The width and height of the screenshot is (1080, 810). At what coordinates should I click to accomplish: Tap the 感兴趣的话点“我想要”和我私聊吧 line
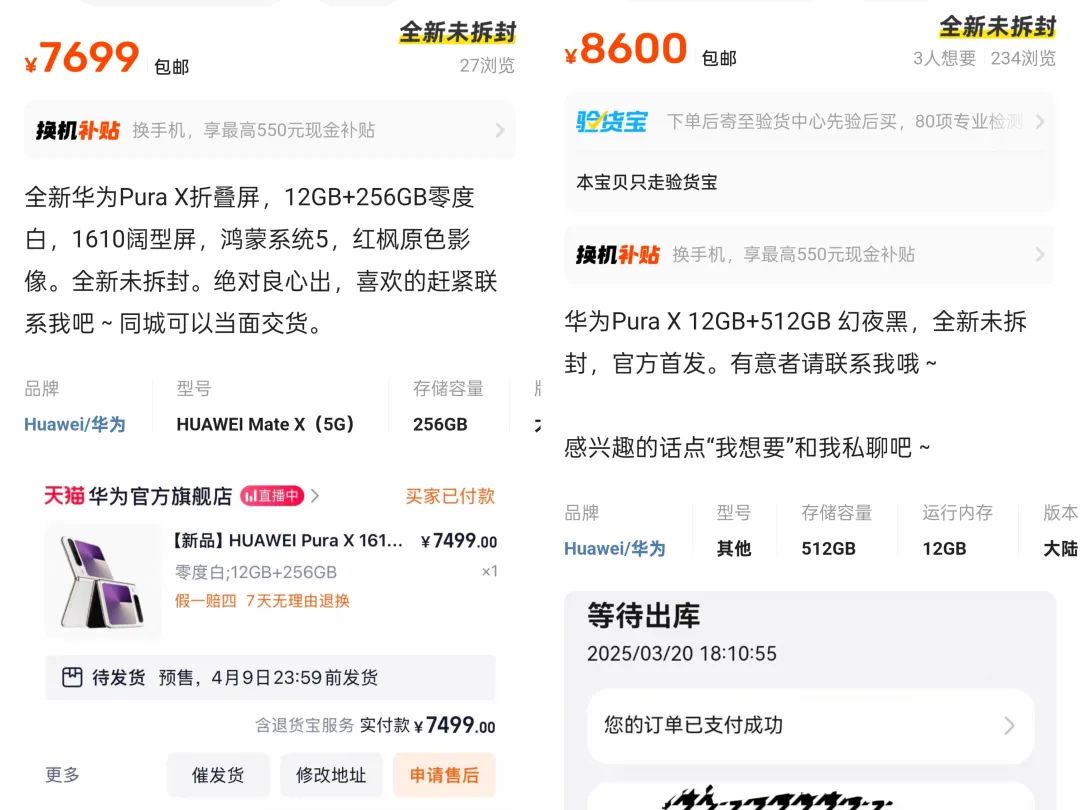pos(747,448)
